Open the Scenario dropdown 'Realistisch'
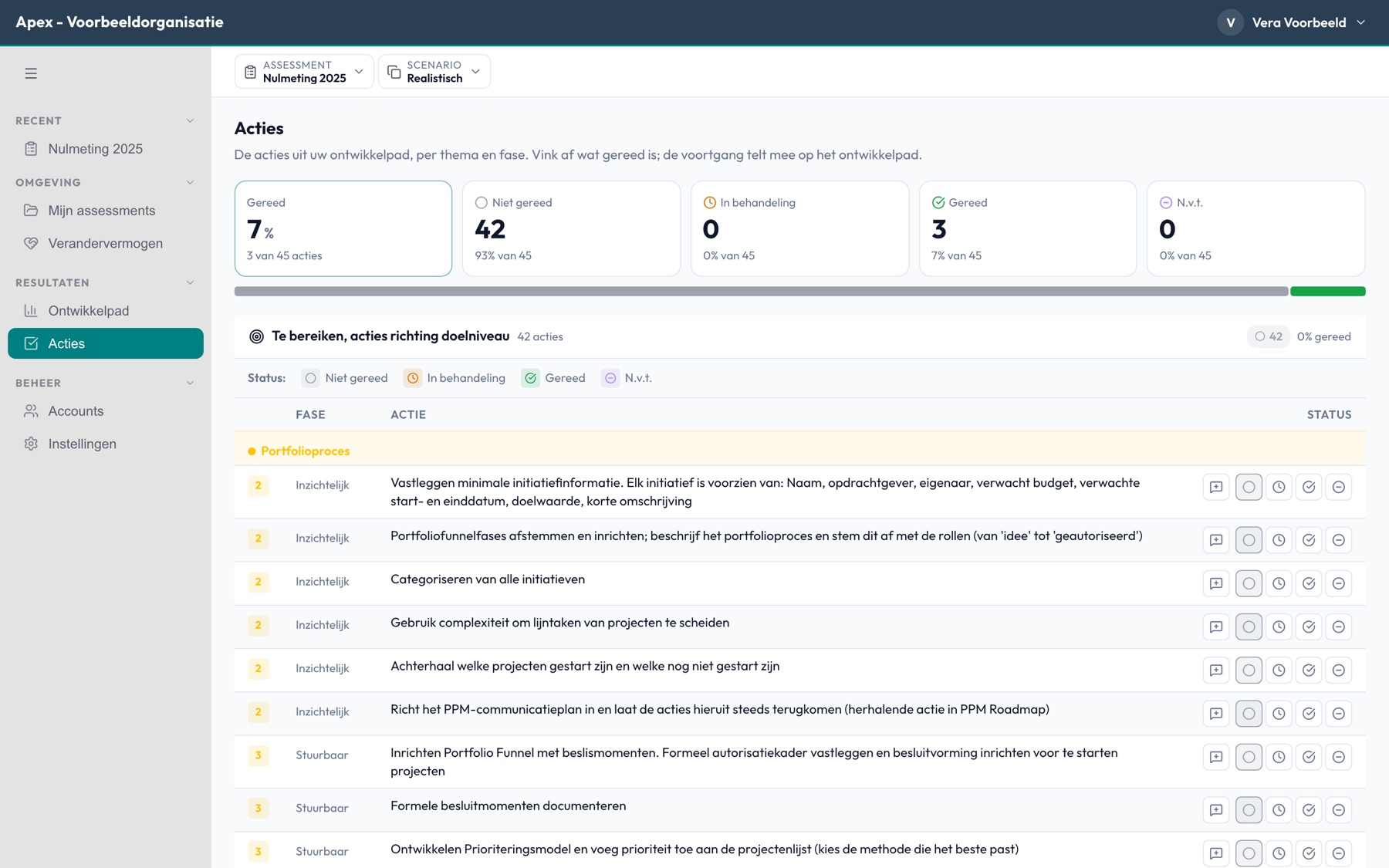 434,72
